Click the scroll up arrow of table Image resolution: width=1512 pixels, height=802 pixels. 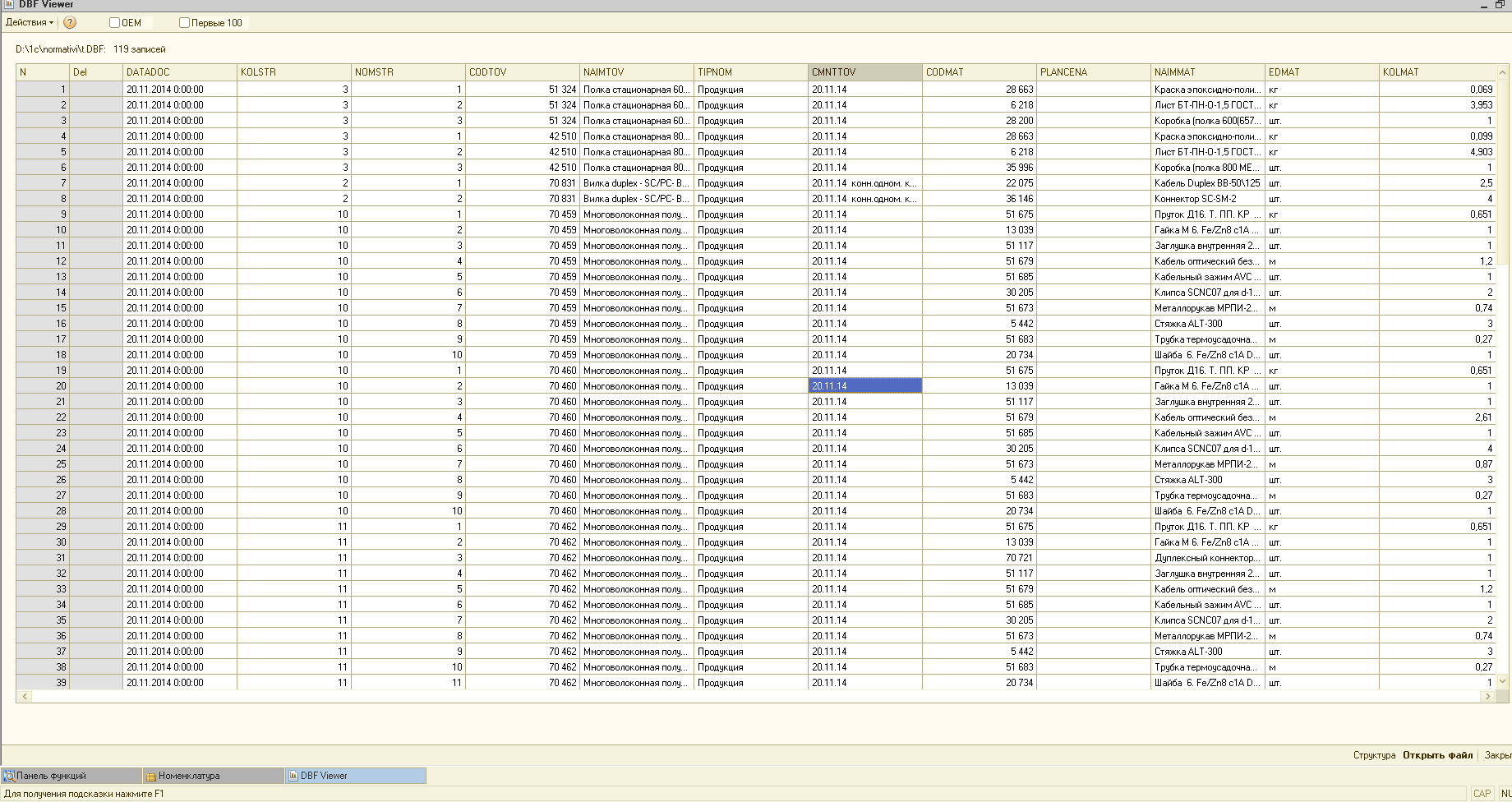coord(1503,72)
